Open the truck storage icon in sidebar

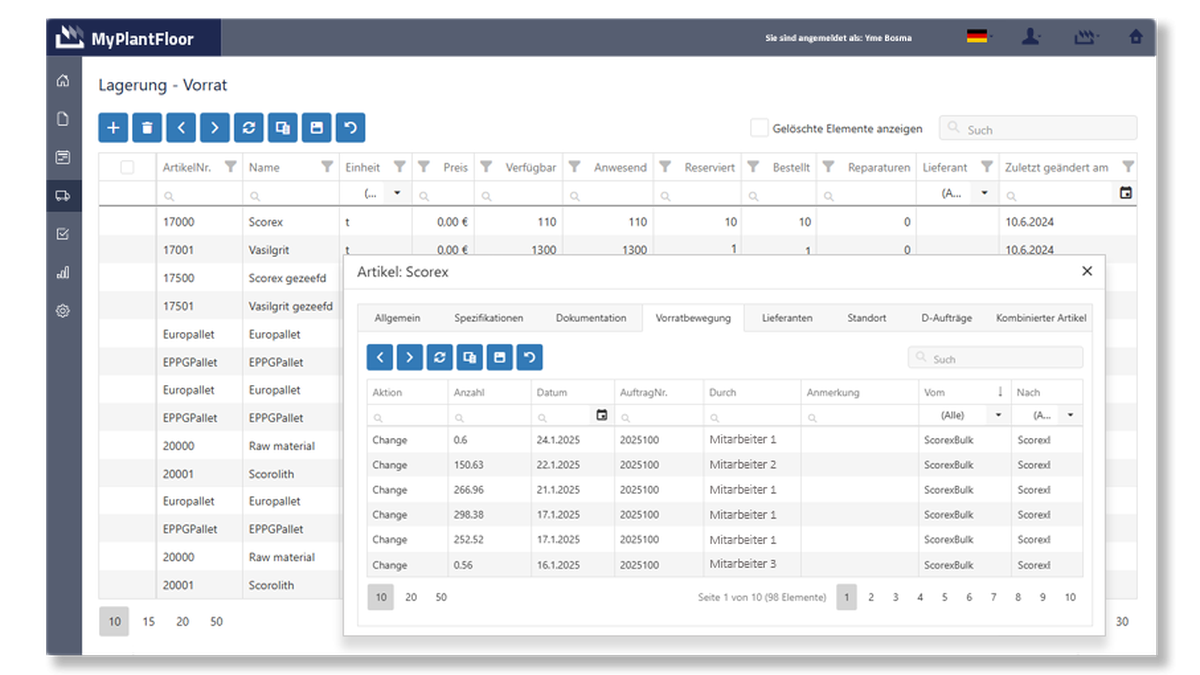point(63,195)
